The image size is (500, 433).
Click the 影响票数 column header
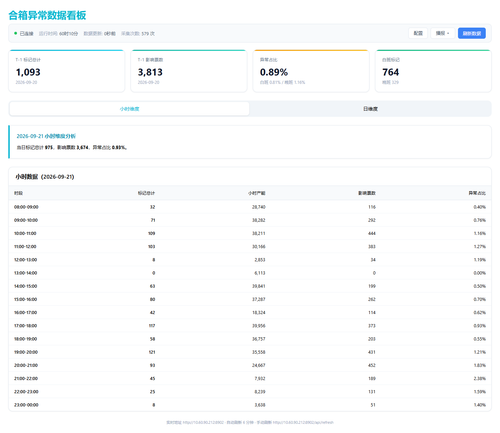367,193
